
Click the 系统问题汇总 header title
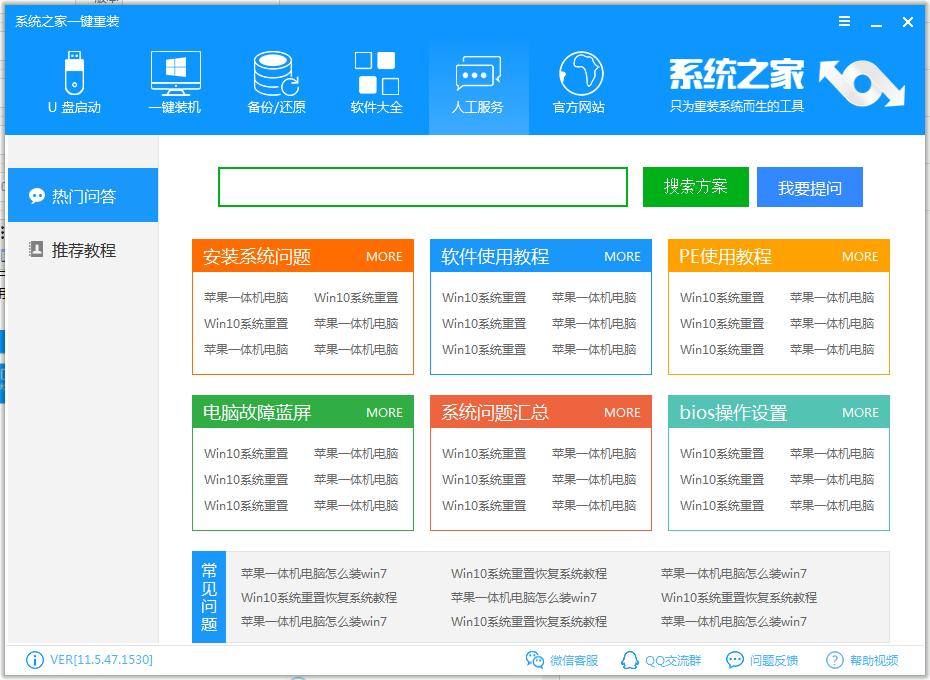(495, 412)
